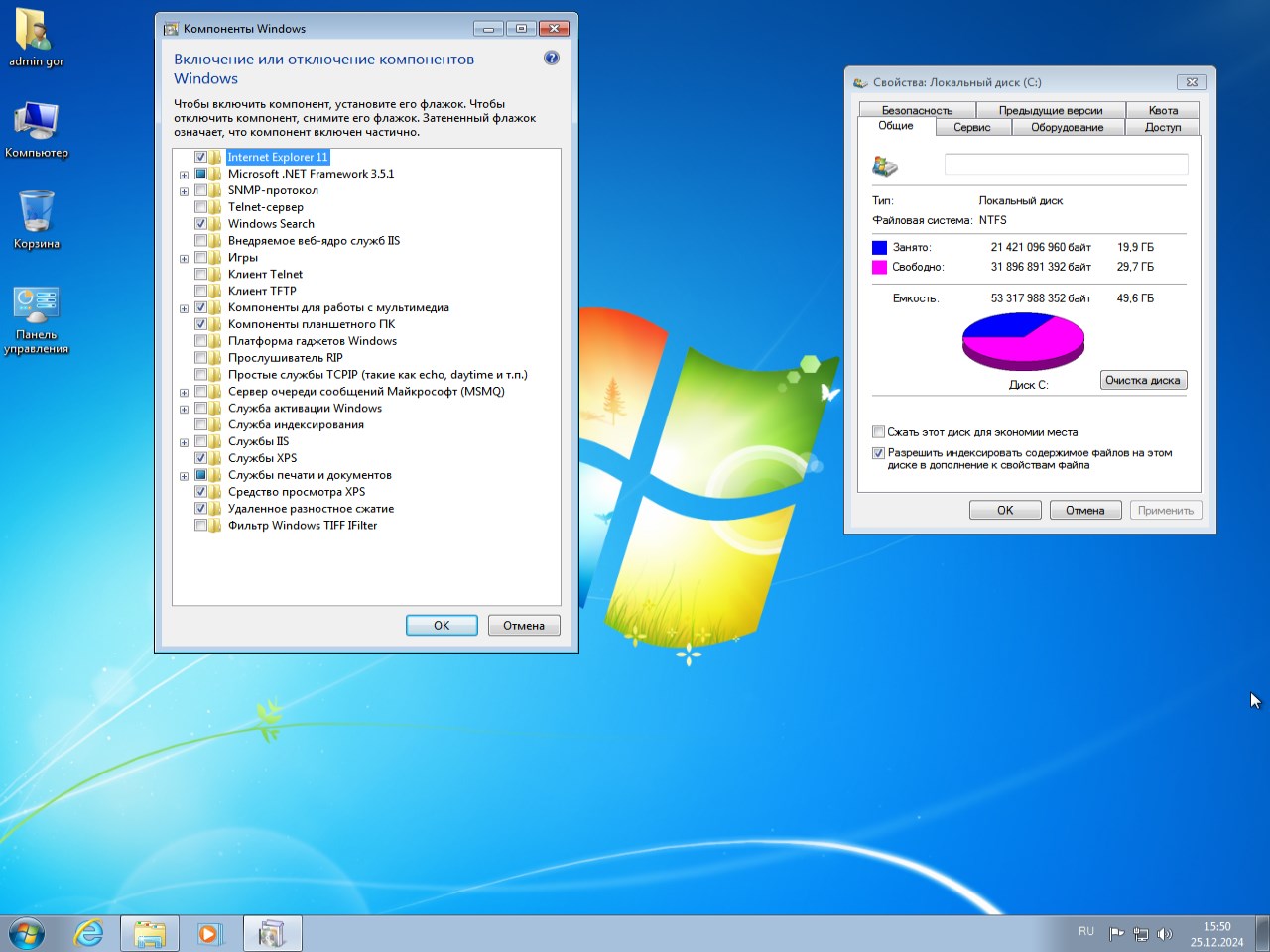Click the disk usage pie chart
The height and width of the screenshot is (952, 1270).
[x=1023, y=342]
